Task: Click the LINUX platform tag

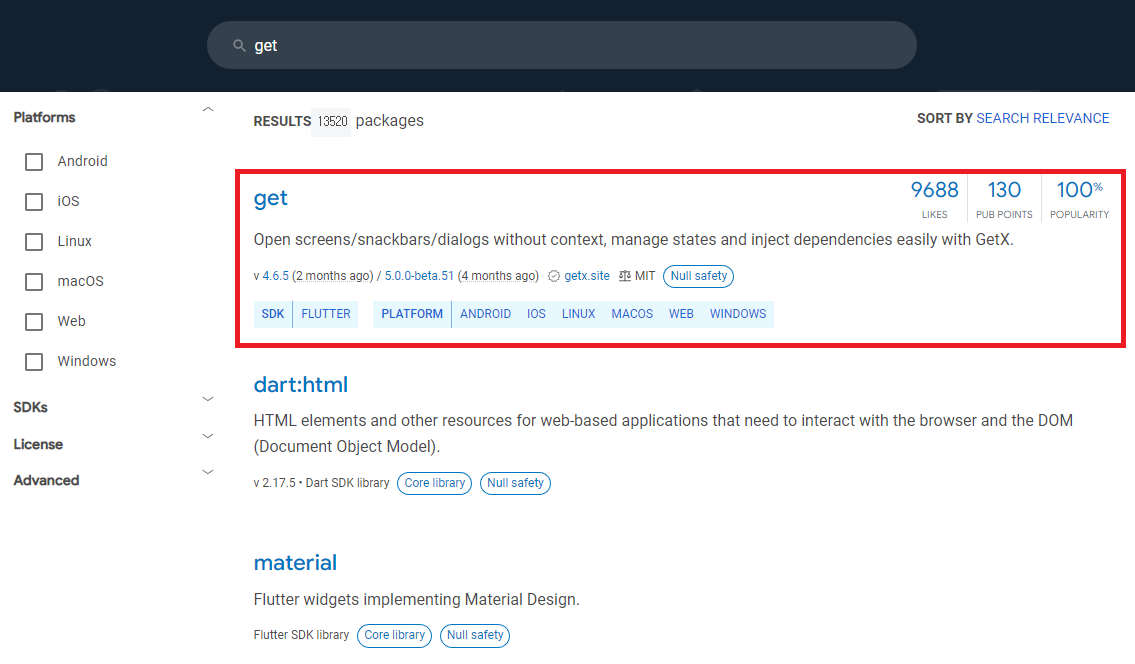Action: tap(578, 314)
